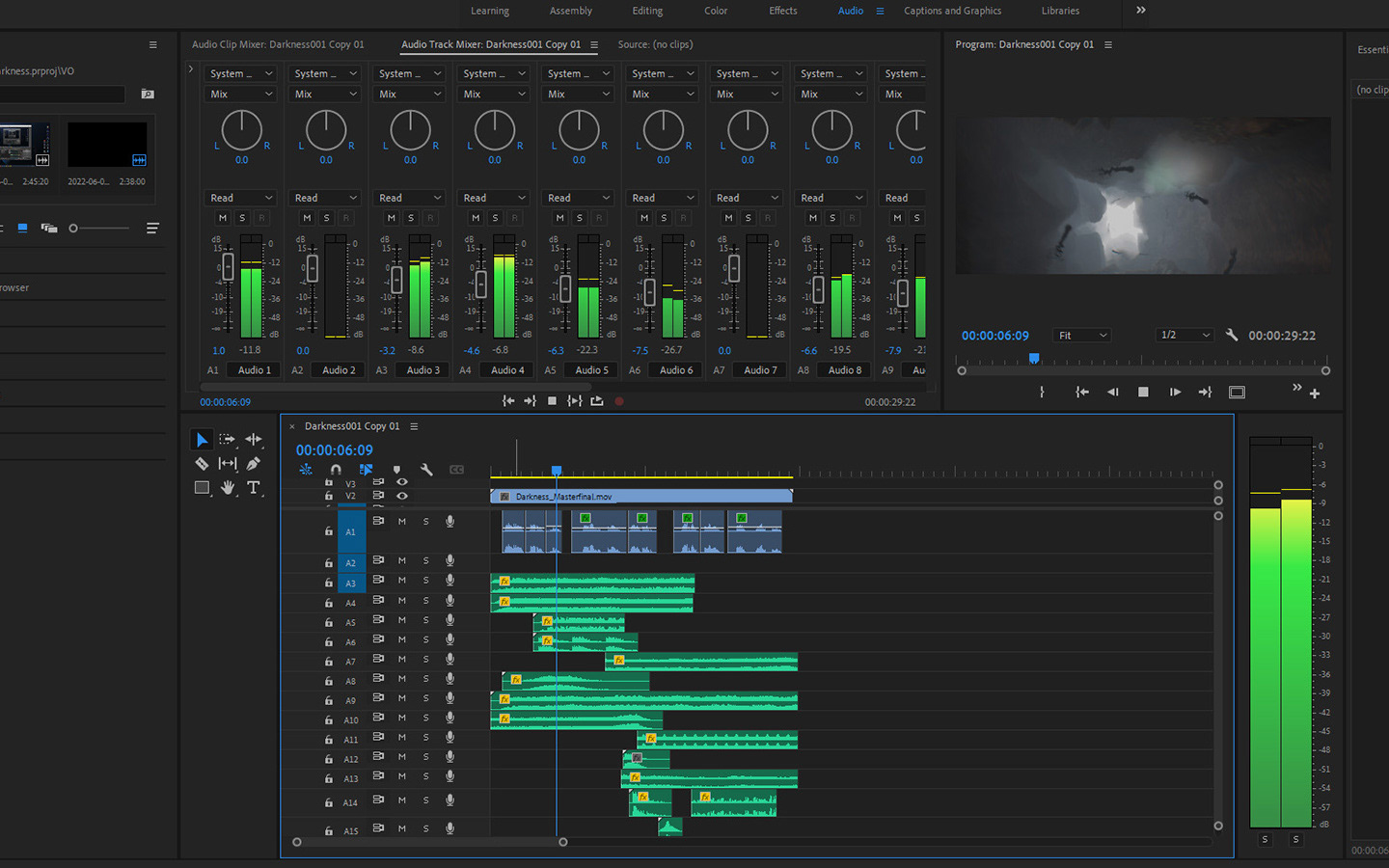Select the Pen tool
1389x868 pixels.
click(253, 464)
